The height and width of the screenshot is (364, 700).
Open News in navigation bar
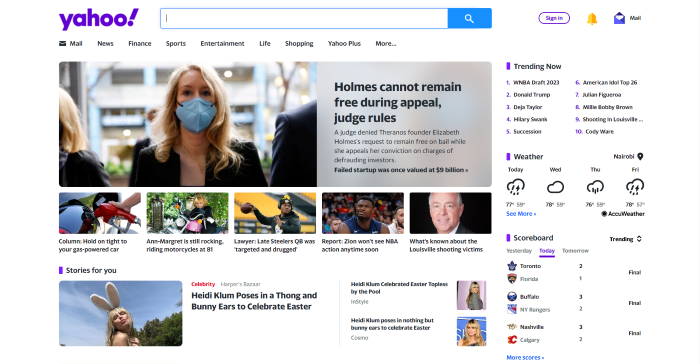[105, 43]
